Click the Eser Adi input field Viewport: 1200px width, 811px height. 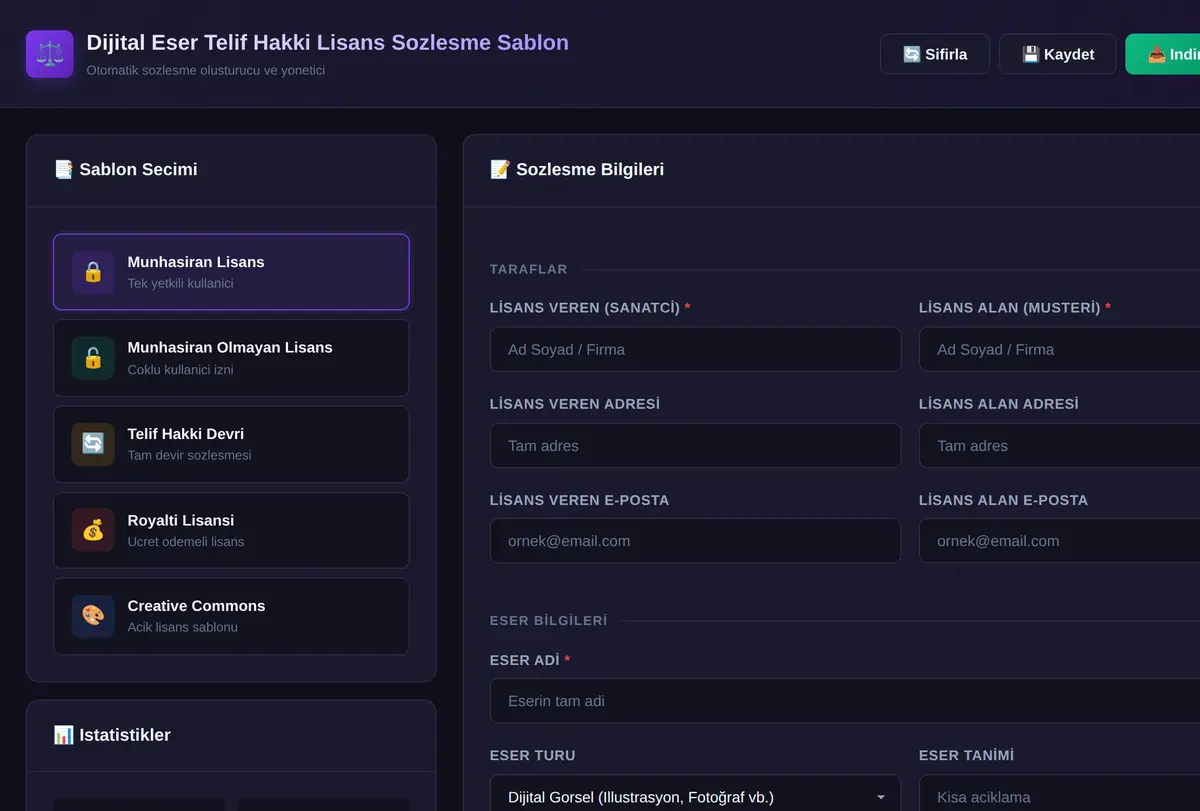click(x=845, y=701)
